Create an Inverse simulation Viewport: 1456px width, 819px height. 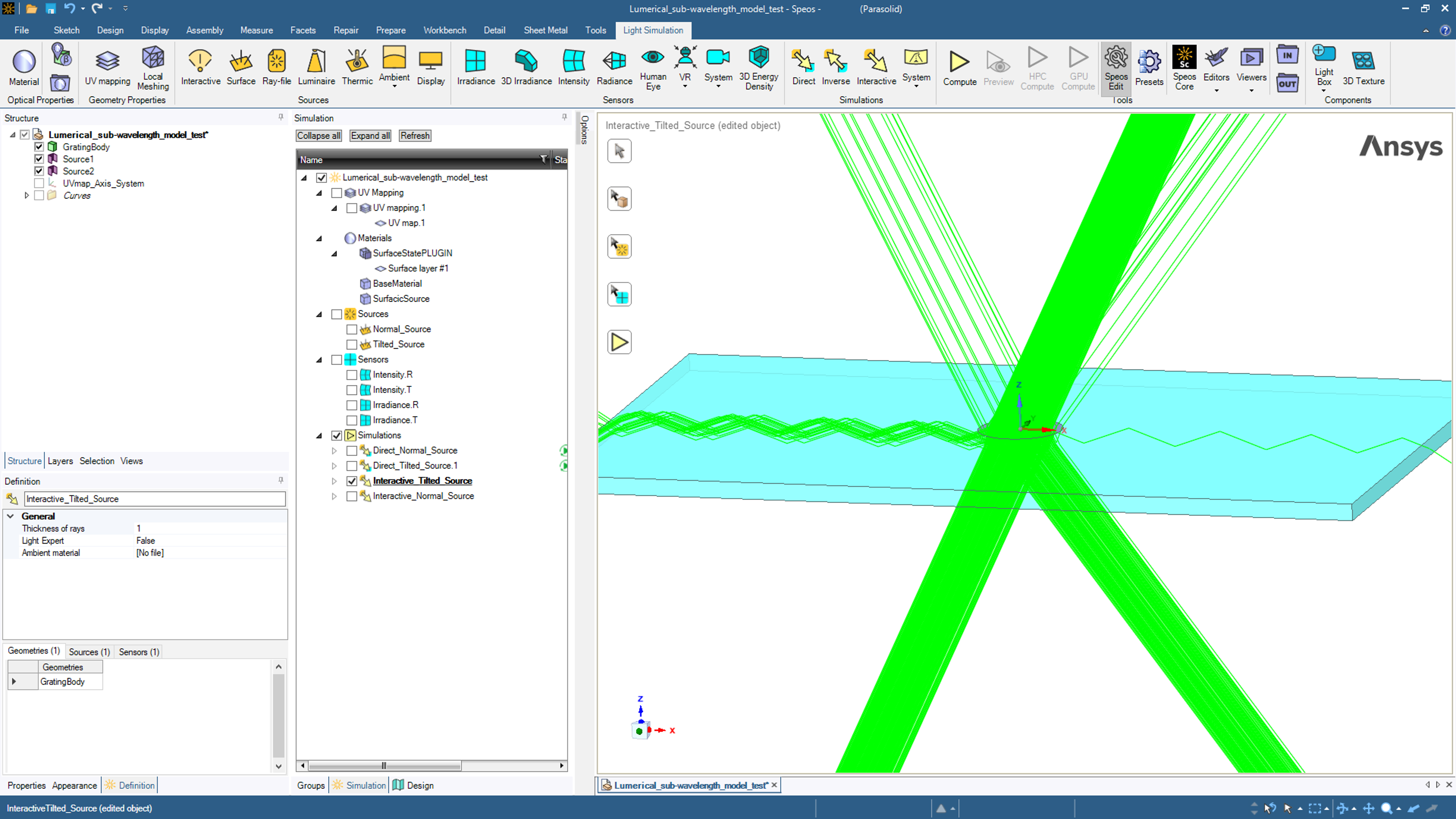(836, 68)
